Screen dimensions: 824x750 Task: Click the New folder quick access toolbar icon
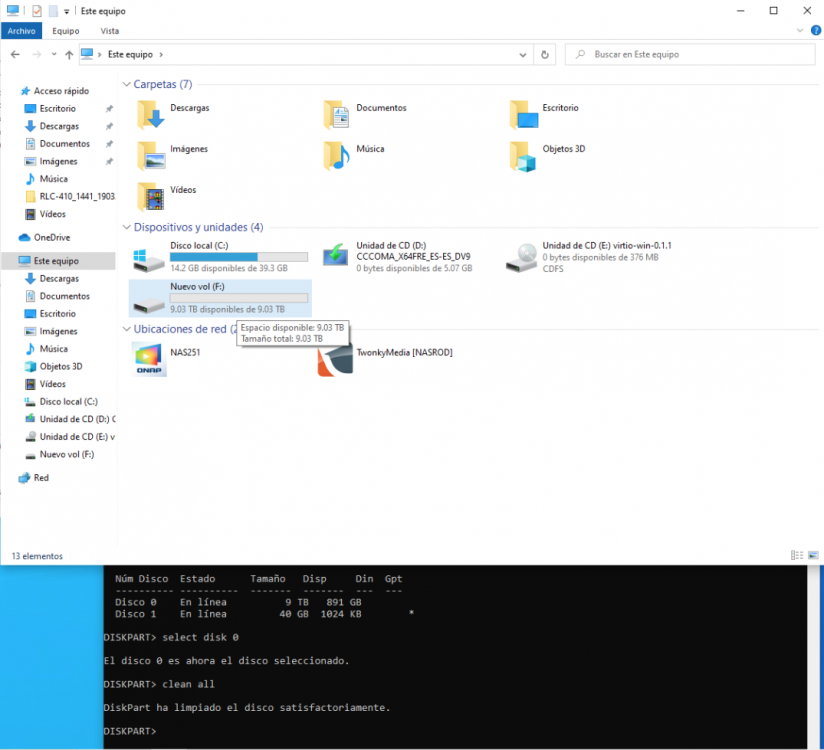pyautogui.click(x=53, y=11)
